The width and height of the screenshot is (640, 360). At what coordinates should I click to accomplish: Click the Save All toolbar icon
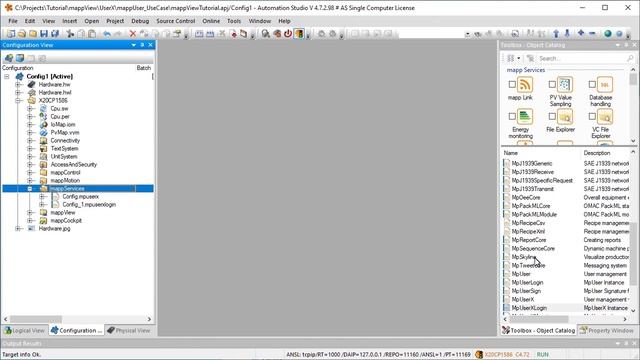click(55, 34)
